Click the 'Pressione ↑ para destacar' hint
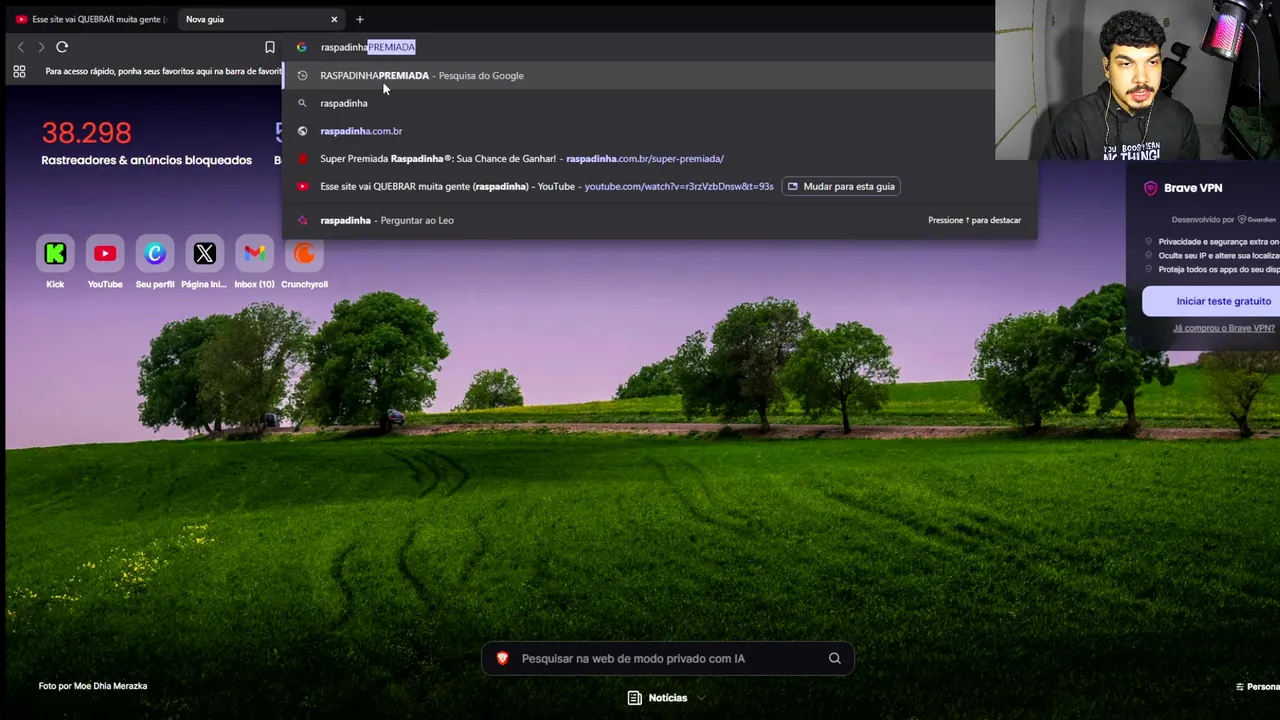The width and height of the screenshot is (1280, 720). 974,220
